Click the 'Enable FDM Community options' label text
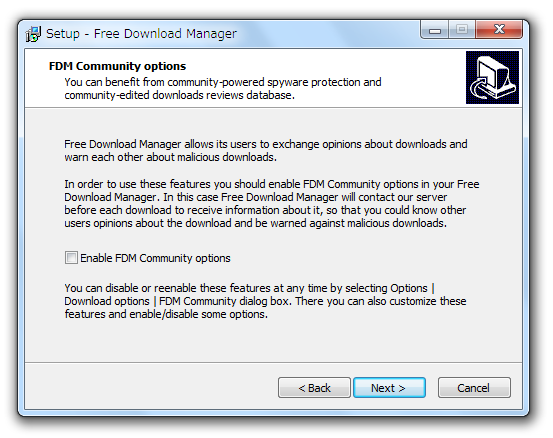 155,258
